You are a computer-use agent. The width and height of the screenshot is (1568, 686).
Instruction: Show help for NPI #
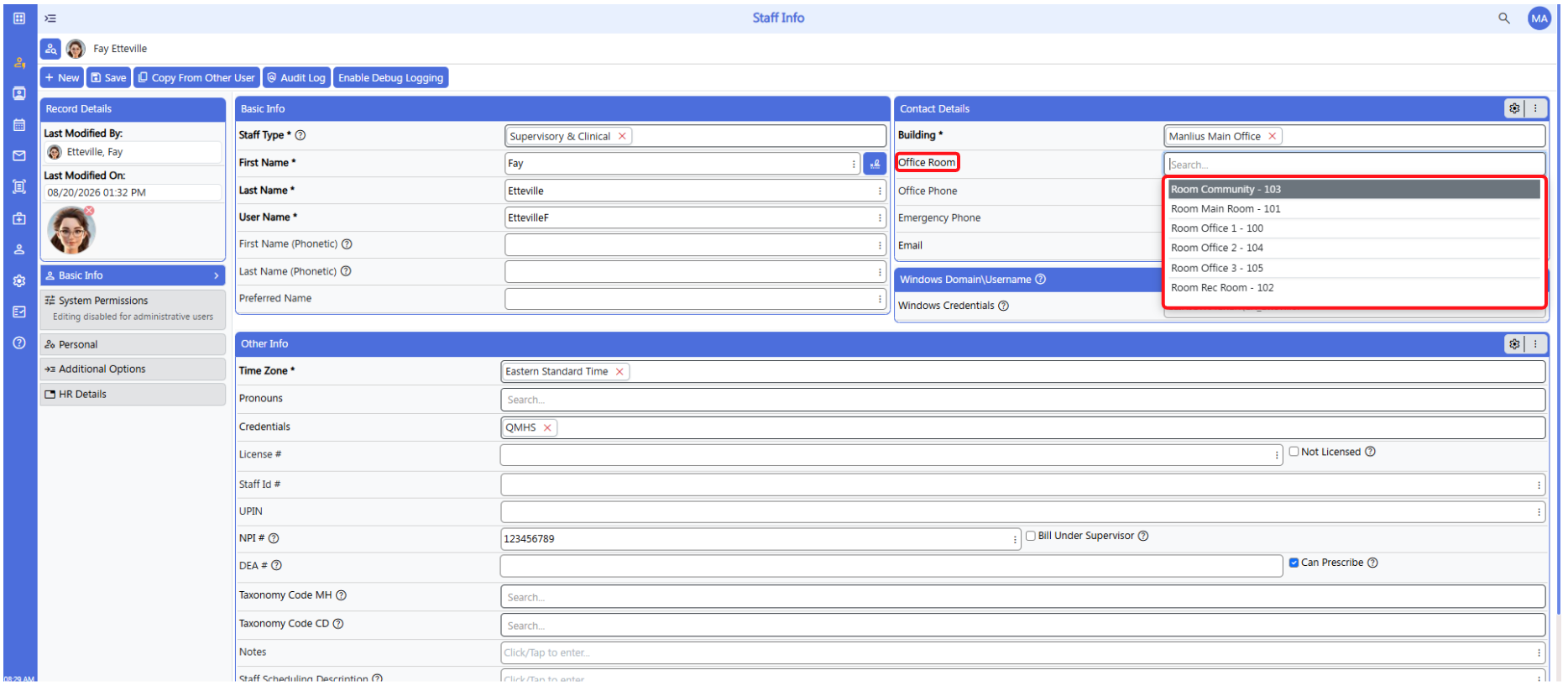pos(274,538)
